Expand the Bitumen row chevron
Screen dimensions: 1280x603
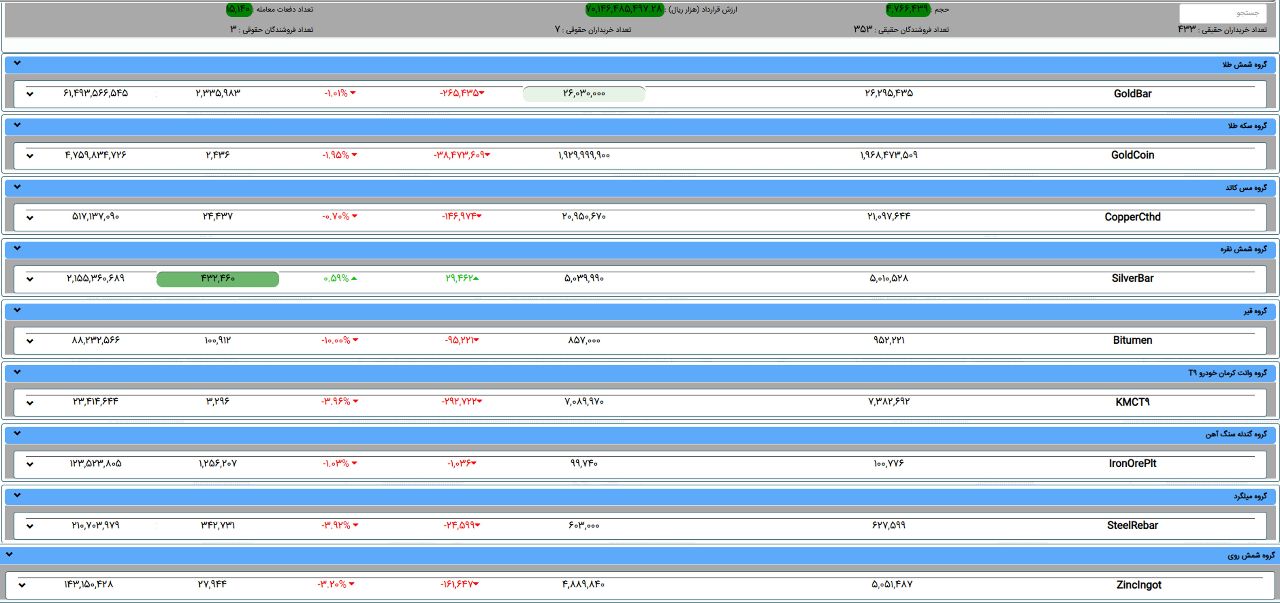(x=30, y=341)
